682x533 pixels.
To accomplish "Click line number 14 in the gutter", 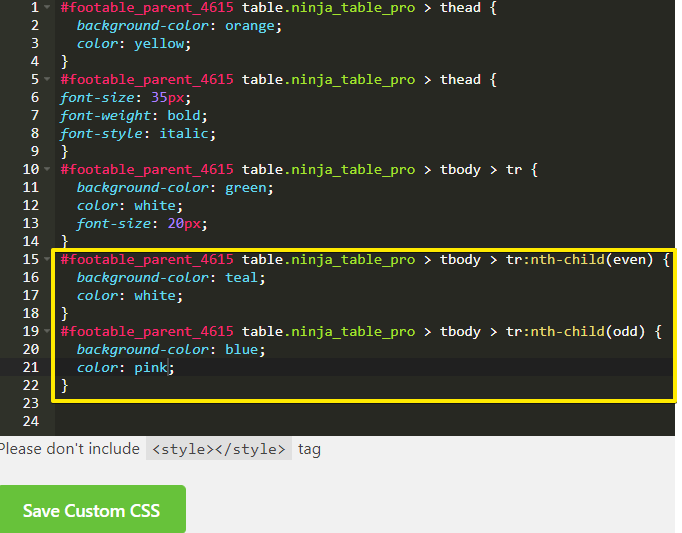I will (x=30, y=241).
